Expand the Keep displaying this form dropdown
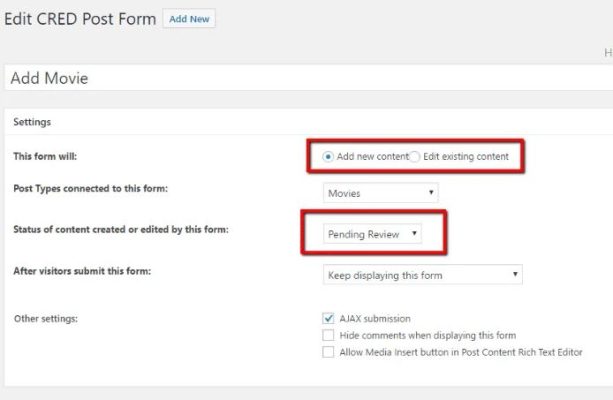 point(423,275)
